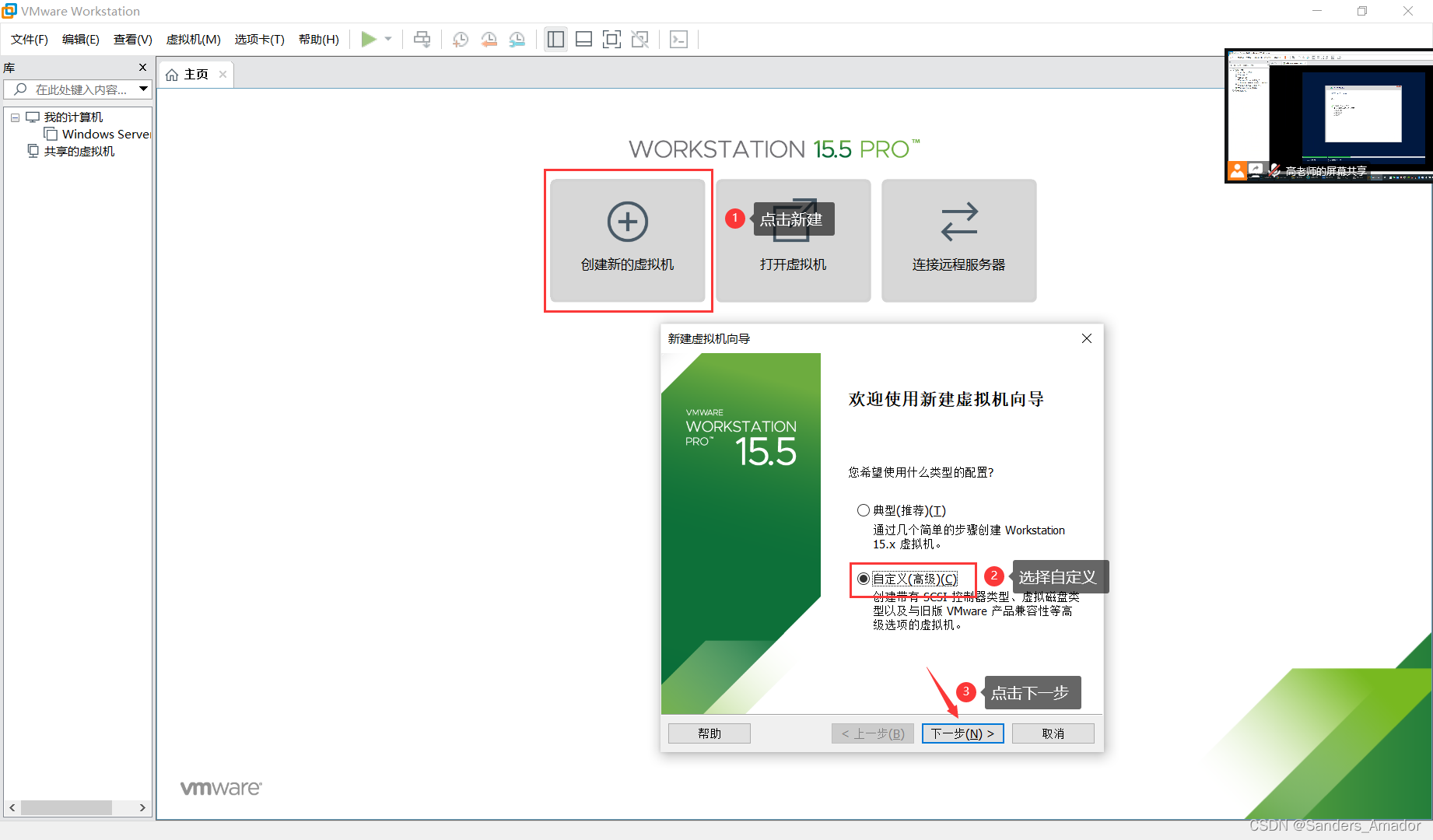The height and width of the screenshot is (840, 1433).
Task: Minimize the VMware Workstation window
Action: pos(1317,11)
